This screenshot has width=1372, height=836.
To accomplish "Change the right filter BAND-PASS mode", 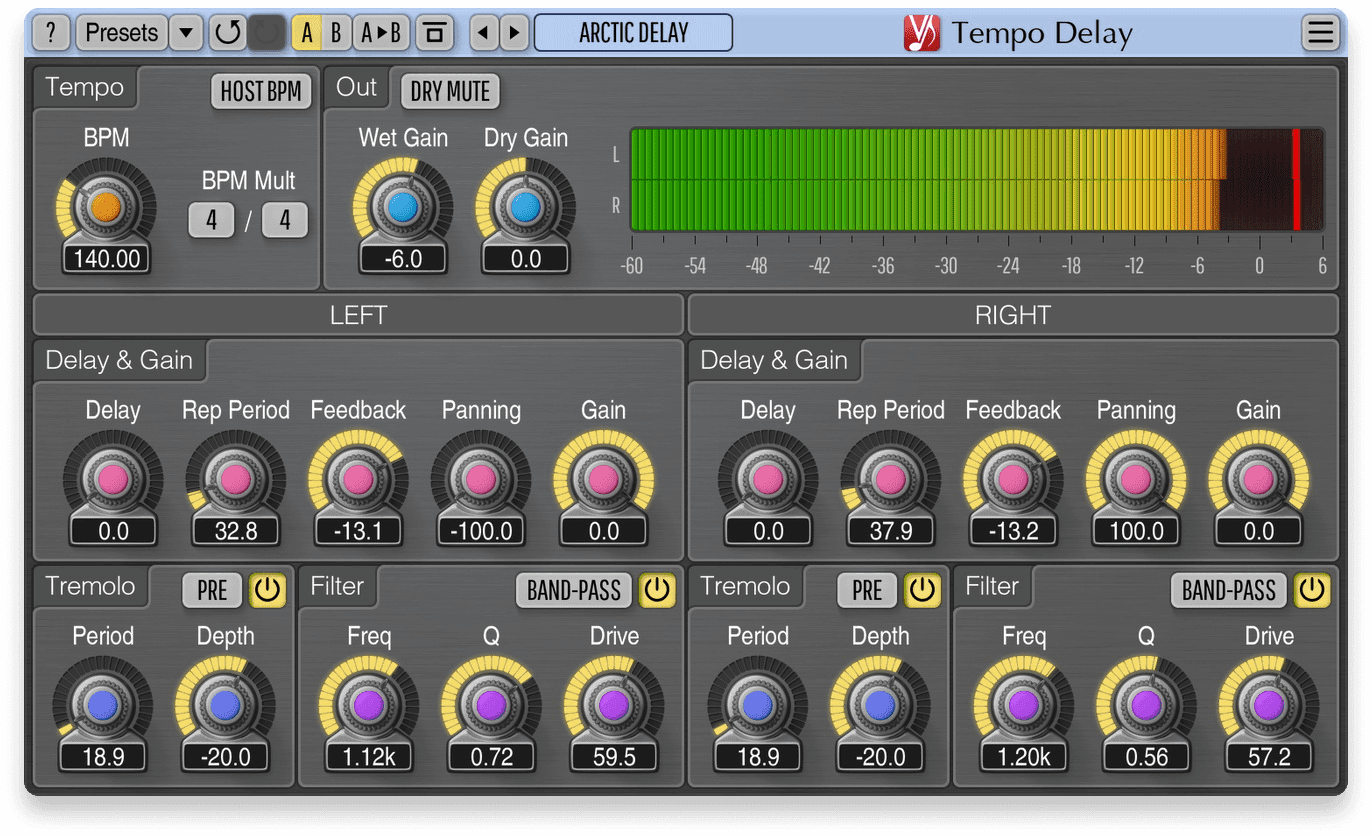I will coord(1227,591).
